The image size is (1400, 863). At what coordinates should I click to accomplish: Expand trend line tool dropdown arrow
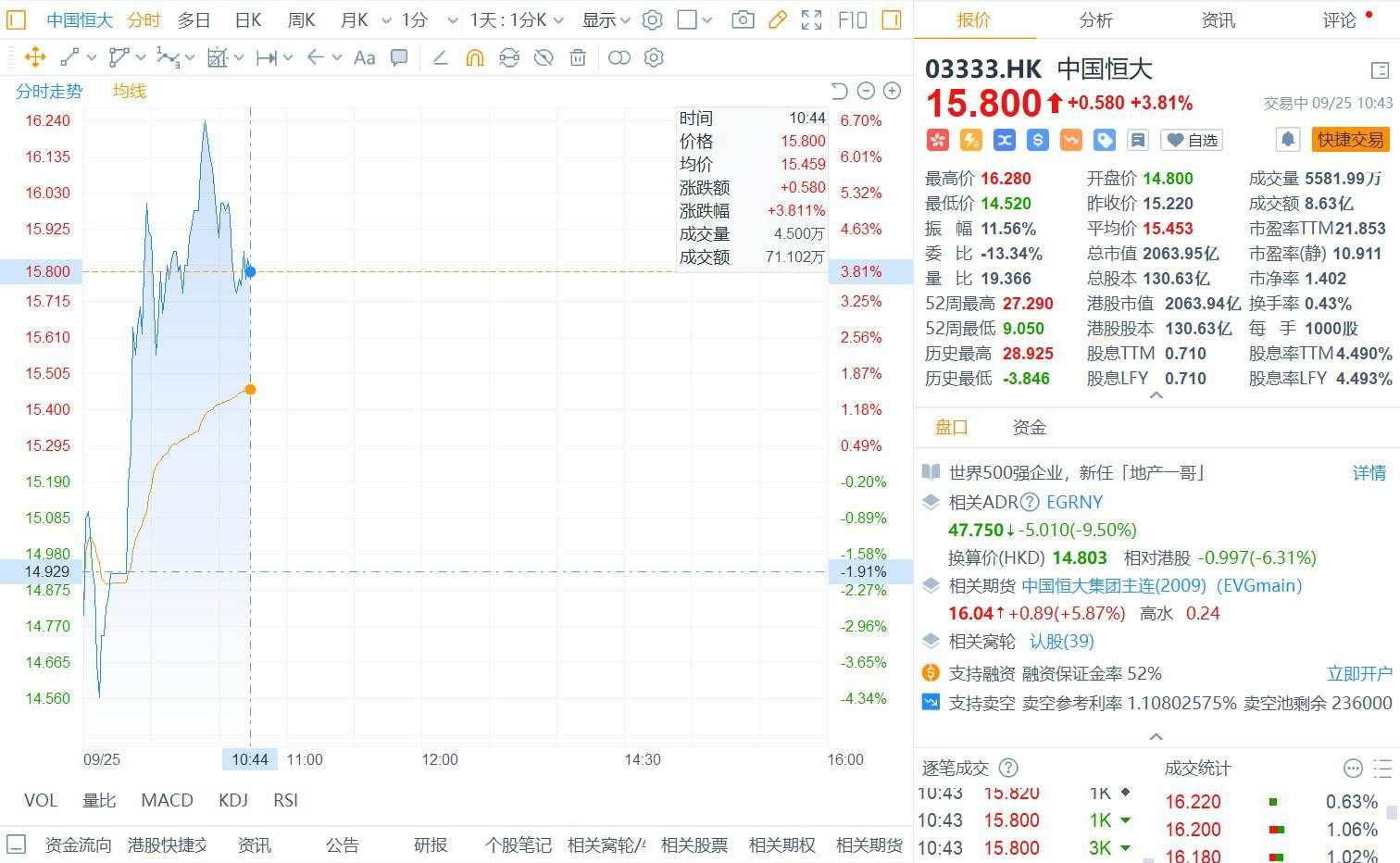(x=92, y=57)
